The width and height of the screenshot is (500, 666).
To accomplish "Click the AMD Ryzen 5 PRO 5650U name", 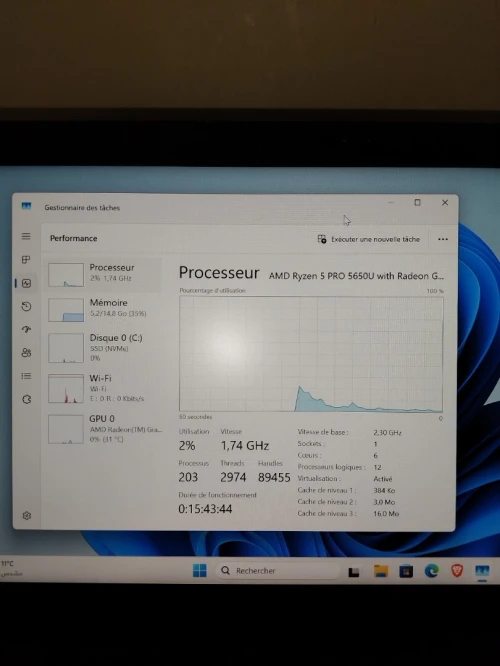I will pos(356,276).
